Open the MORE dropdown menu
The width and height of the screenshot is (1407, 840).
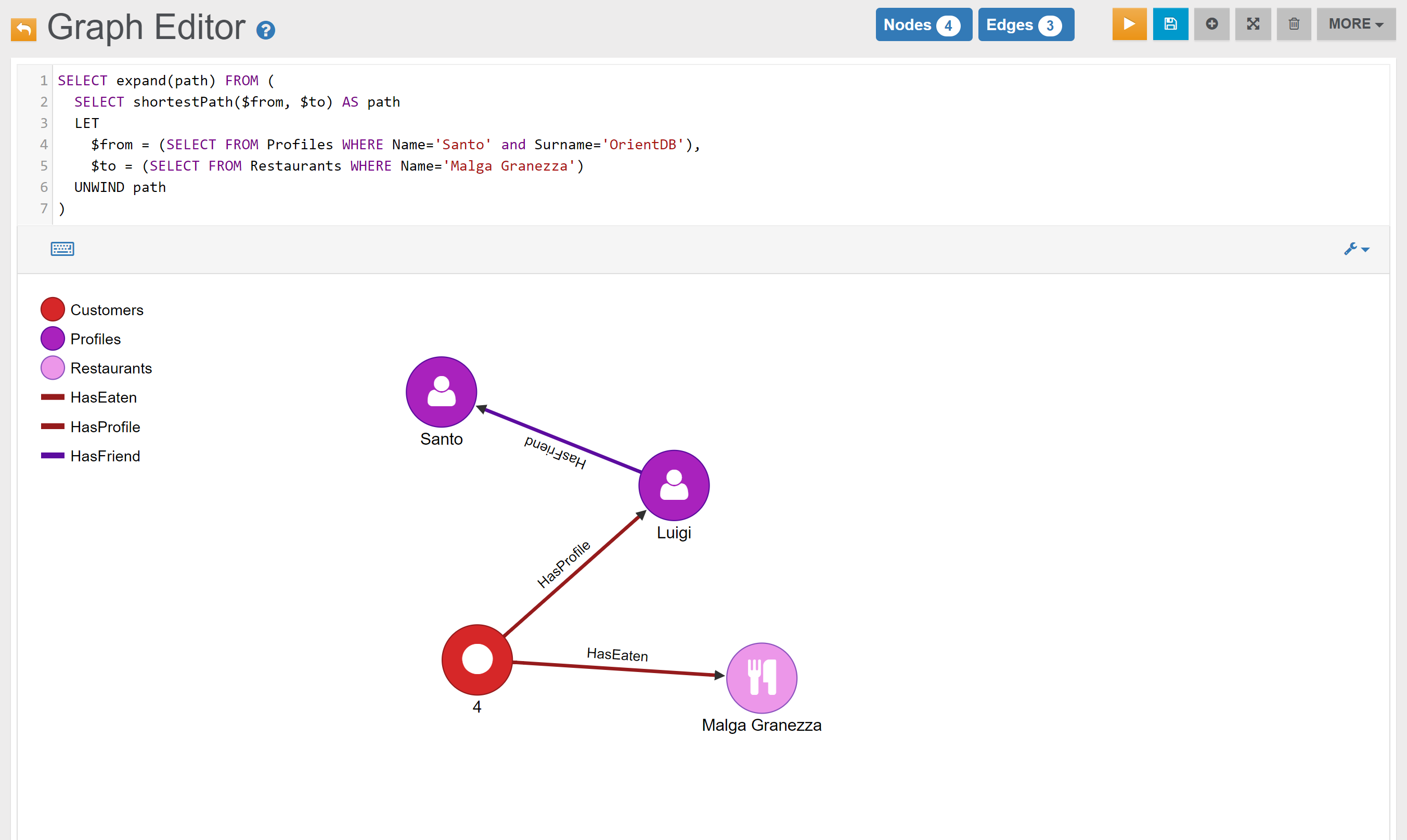1355,24
